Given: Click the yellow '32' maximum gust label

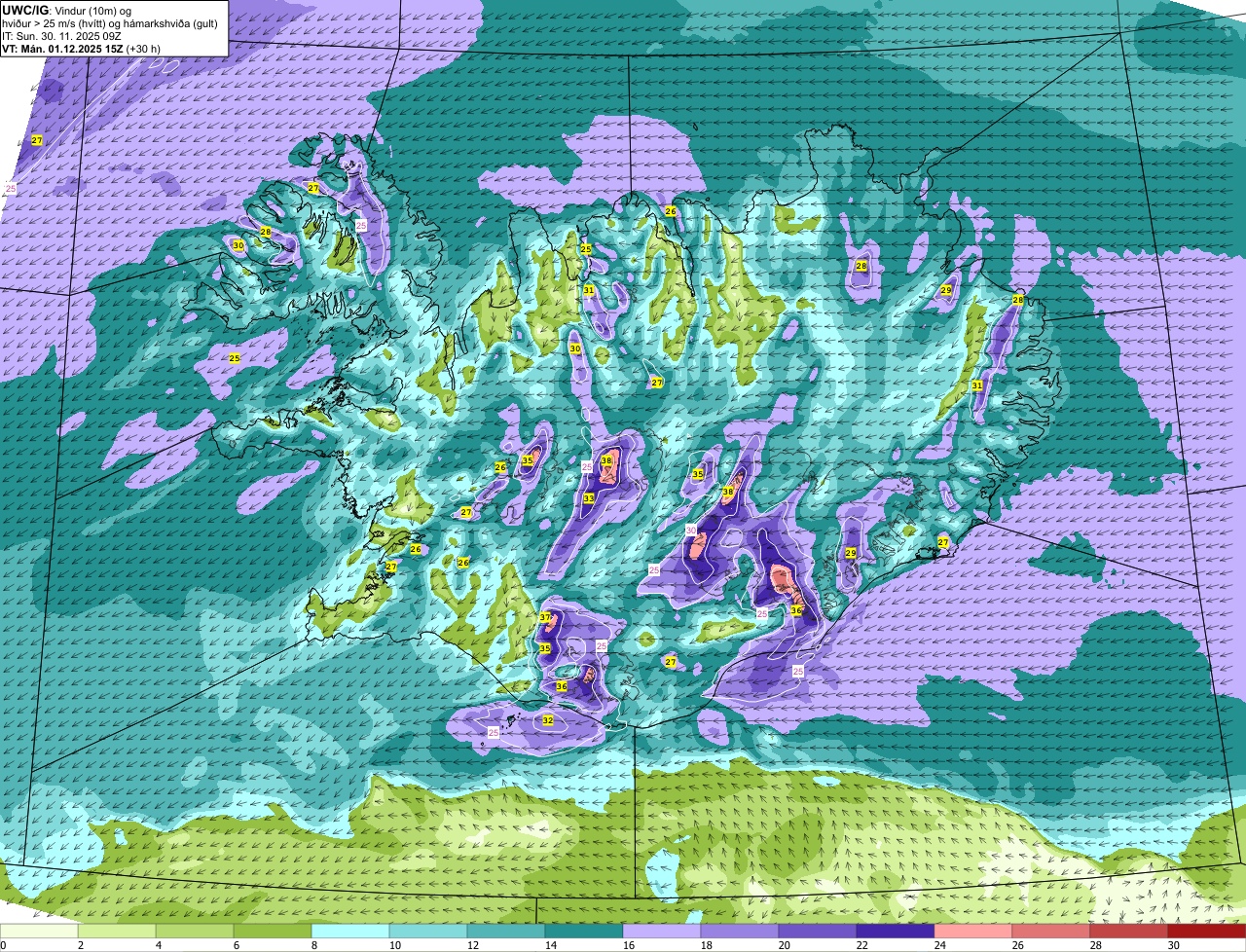Looking at the screenshot, I should point(548,720).
